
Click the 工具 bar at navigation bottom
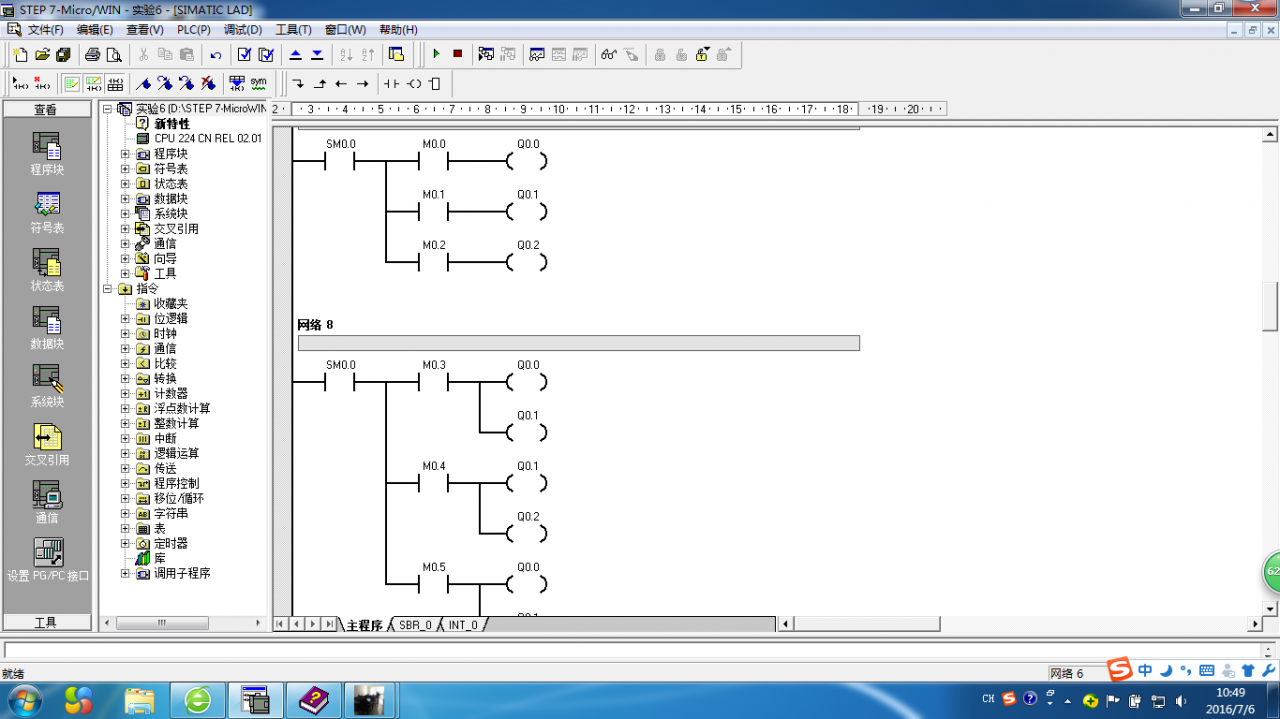coord(46,622)
